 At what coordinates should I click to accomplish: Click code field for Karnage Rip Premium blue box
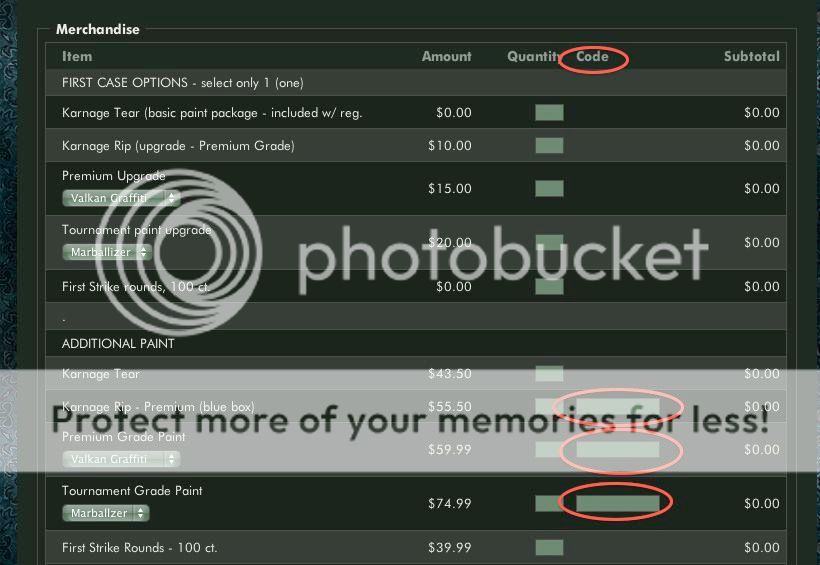(618, 406)
